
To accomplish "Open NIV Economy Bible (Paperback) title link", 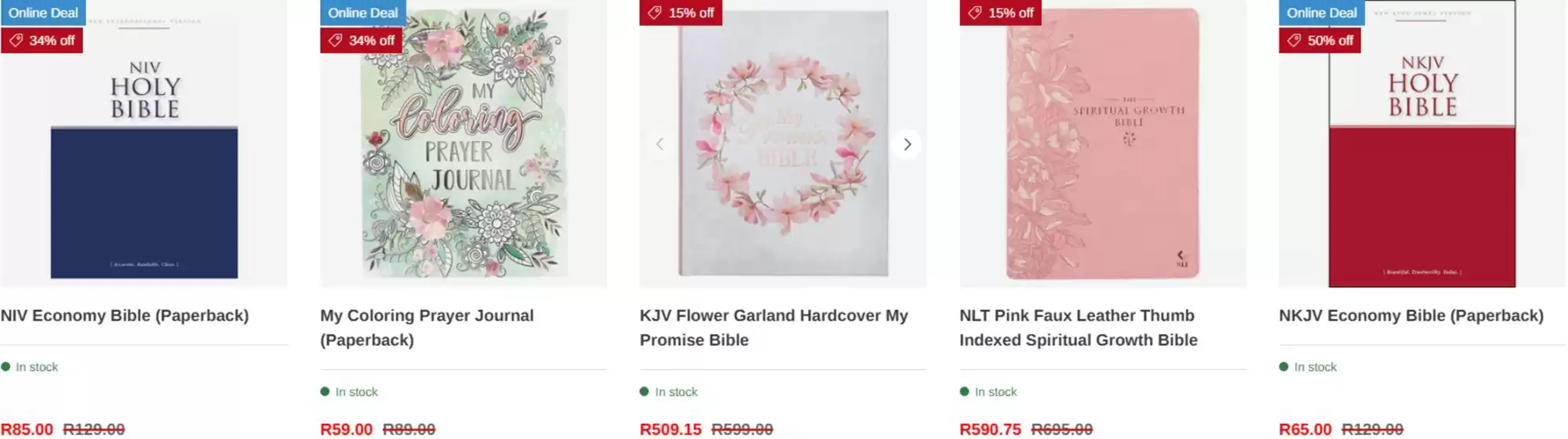I will 125,315.
